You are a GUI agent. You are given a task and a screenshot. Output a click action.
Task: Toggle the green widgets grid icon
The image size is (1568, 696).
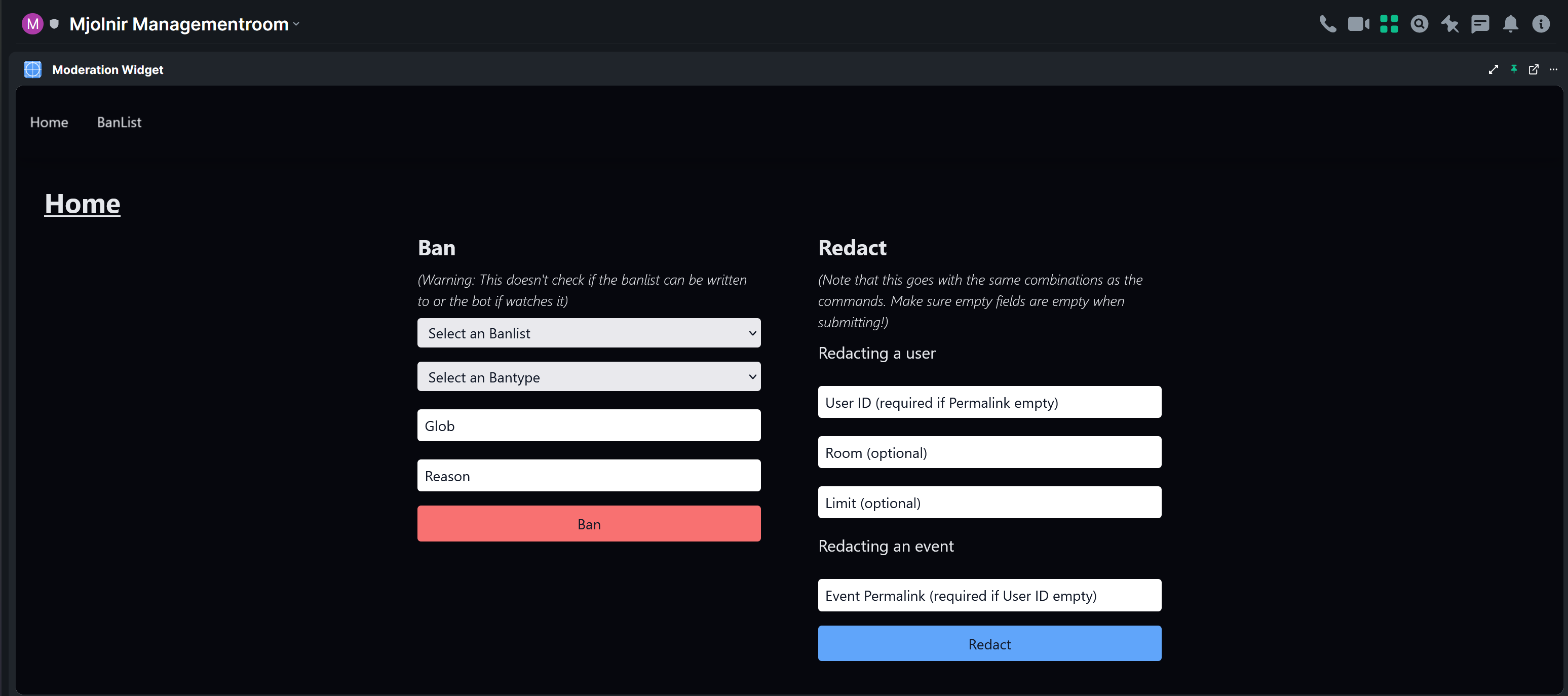click(1389, 24)
